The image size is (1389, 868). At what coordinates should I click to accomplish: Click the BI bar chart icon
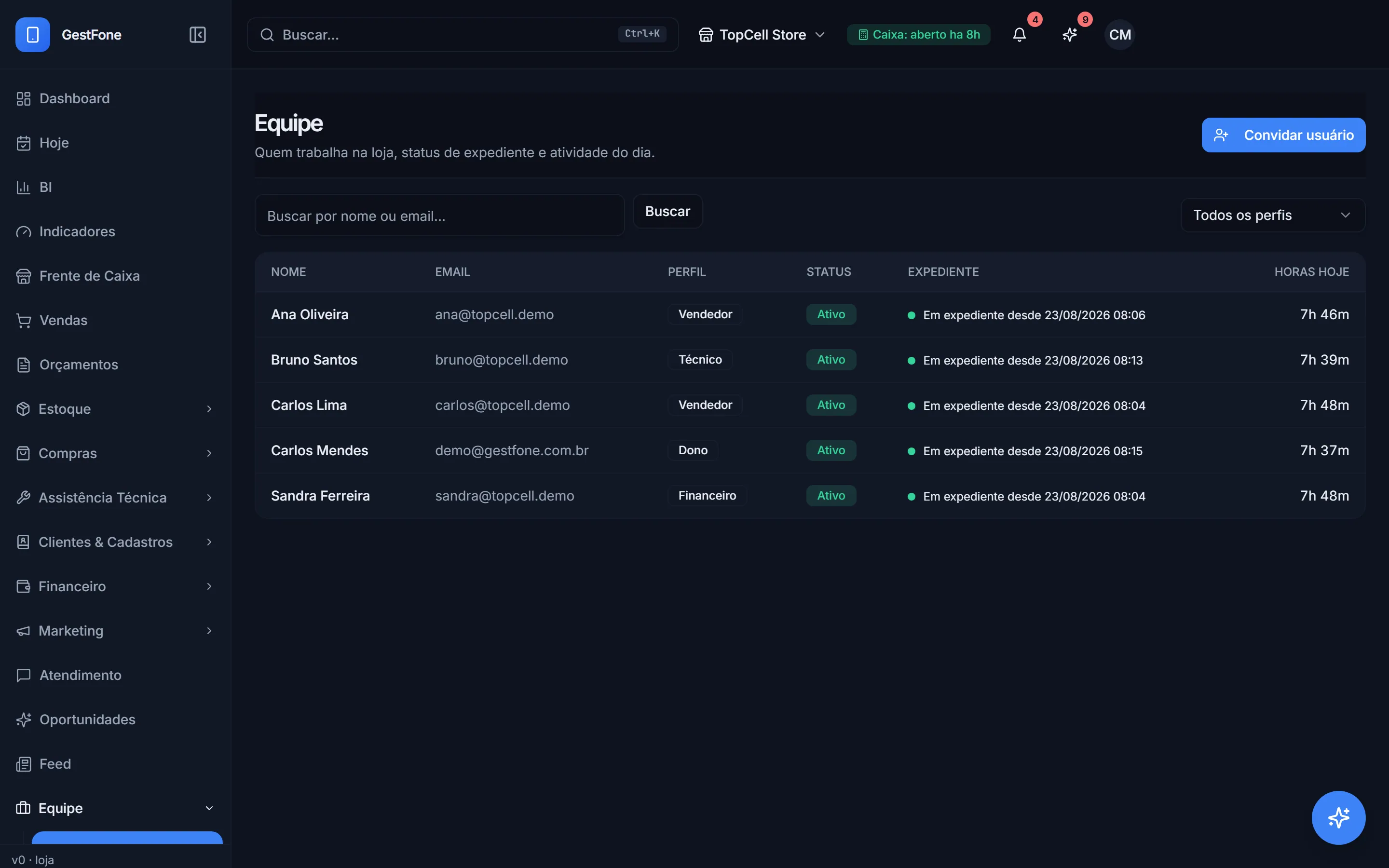[x=24, y=187]
